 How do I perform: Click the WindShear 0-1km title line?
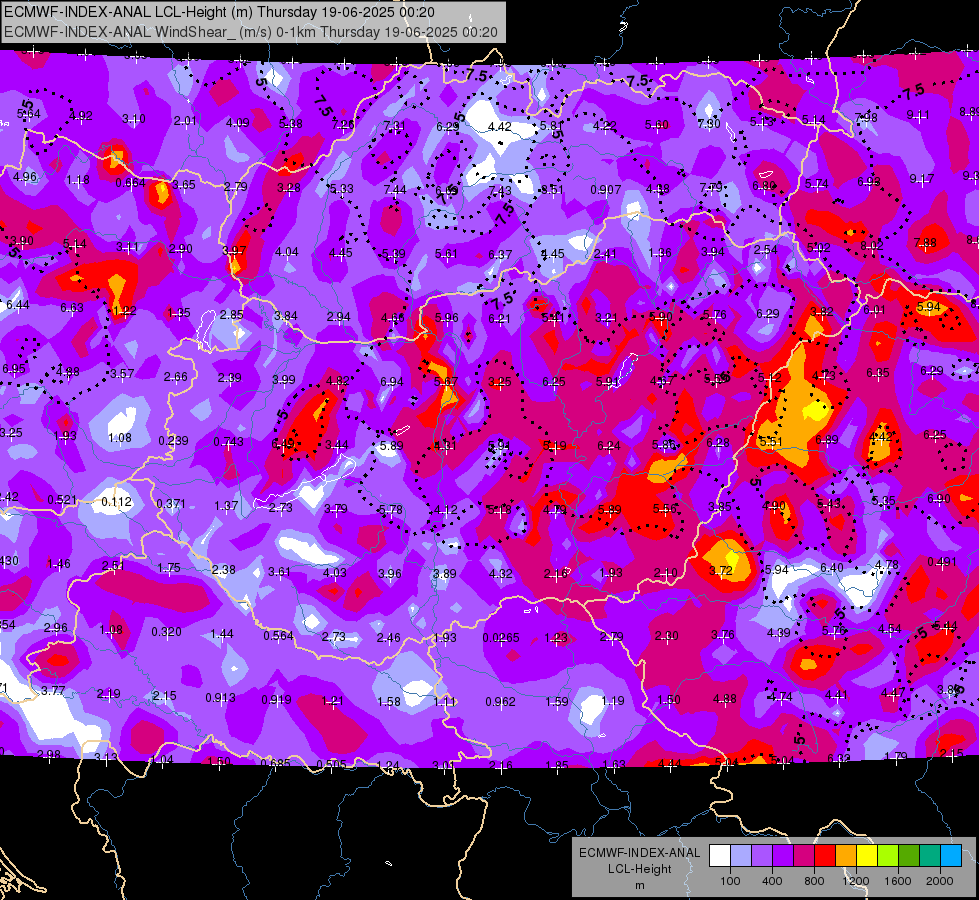pyautogui.click(x=250, y=32)
